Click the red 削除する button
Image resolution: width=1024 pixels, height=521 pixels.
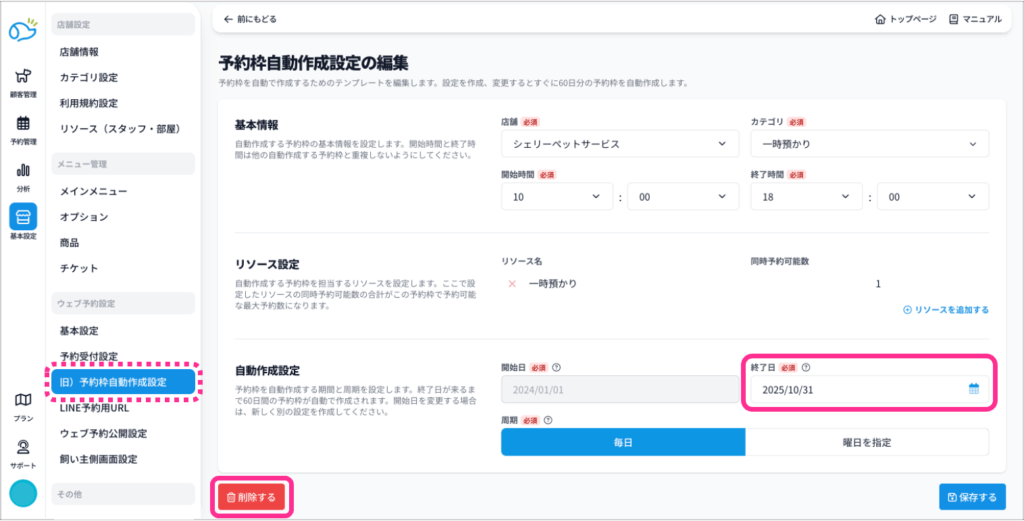252,496
